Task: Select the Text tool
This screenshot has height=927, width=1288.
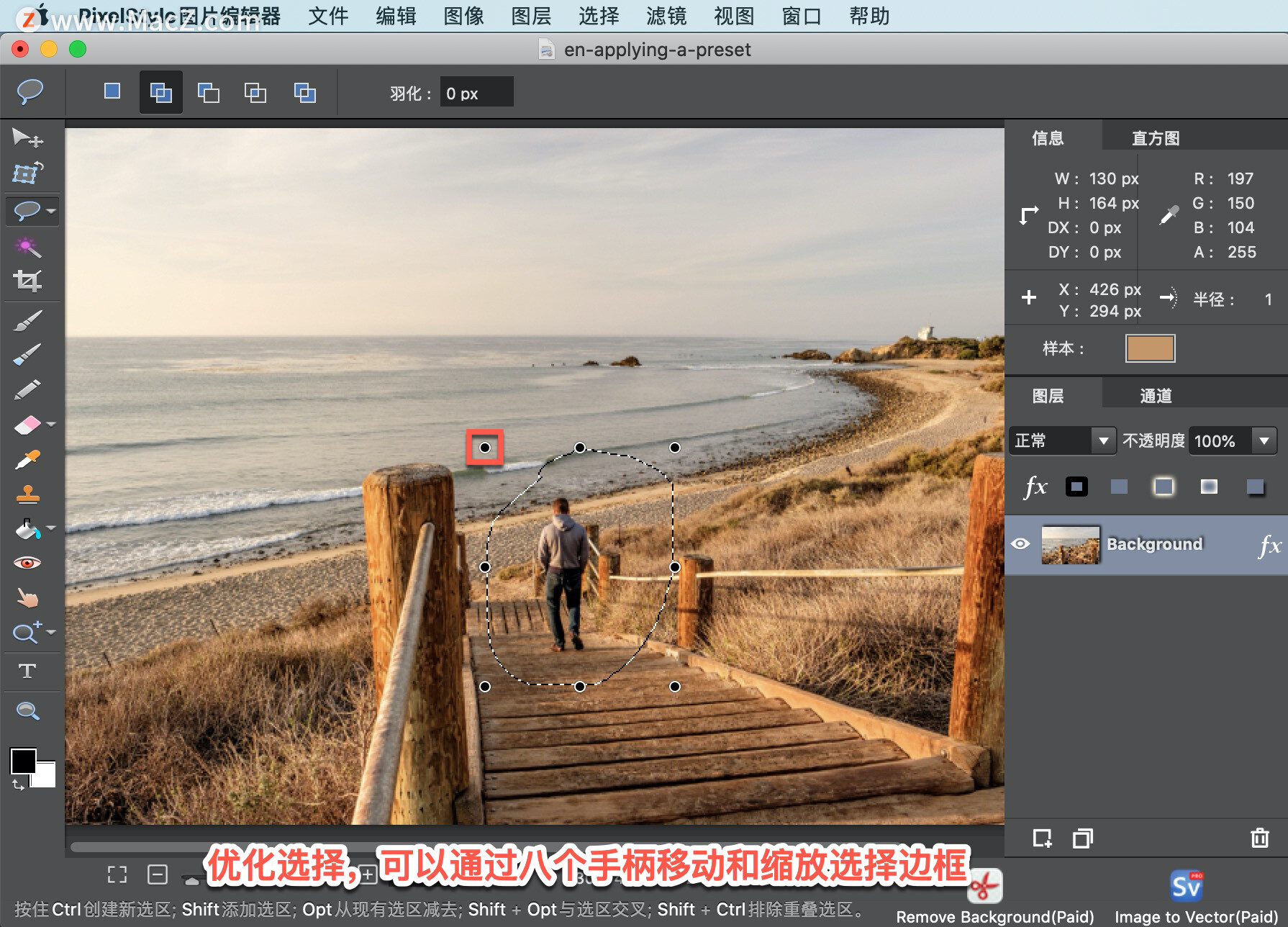Action: (x=27, y=671)
